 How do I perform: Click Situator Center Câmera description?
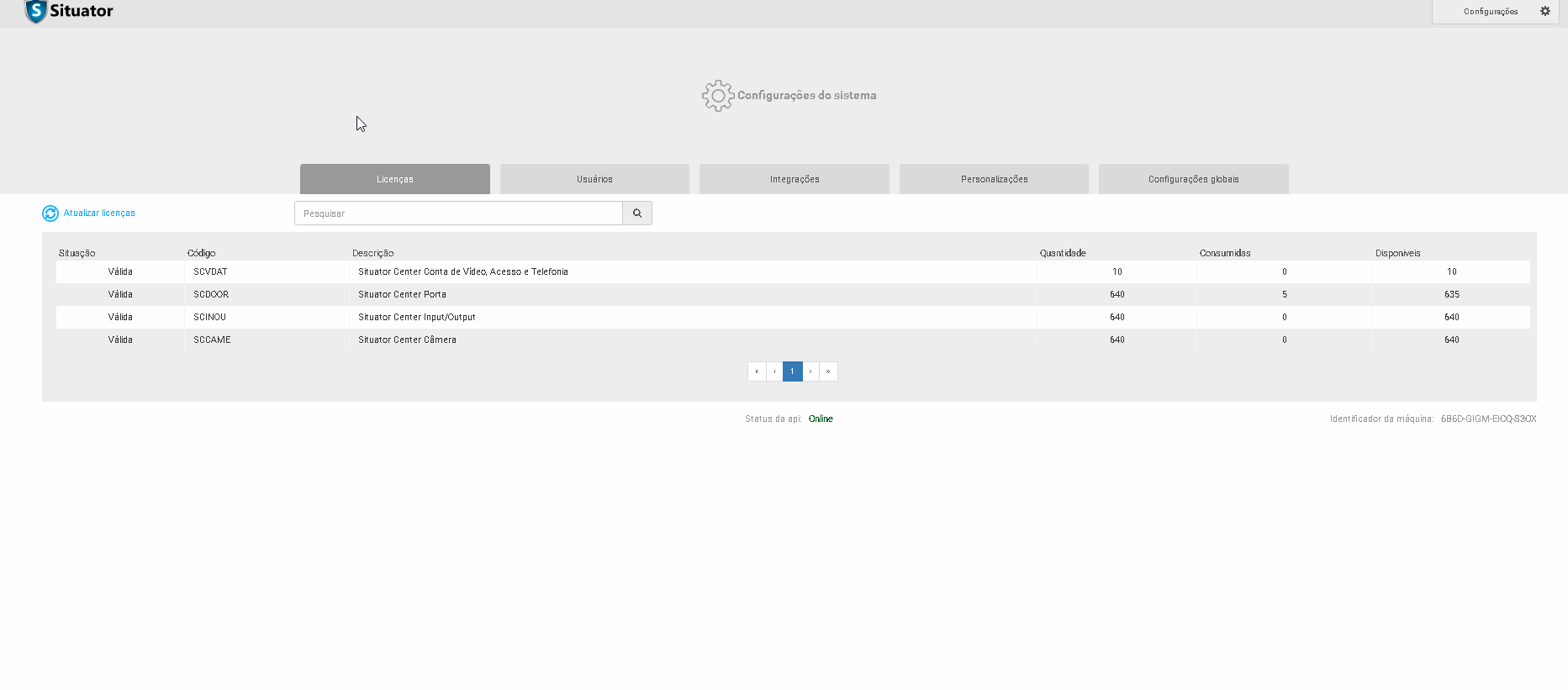(407, 340)
